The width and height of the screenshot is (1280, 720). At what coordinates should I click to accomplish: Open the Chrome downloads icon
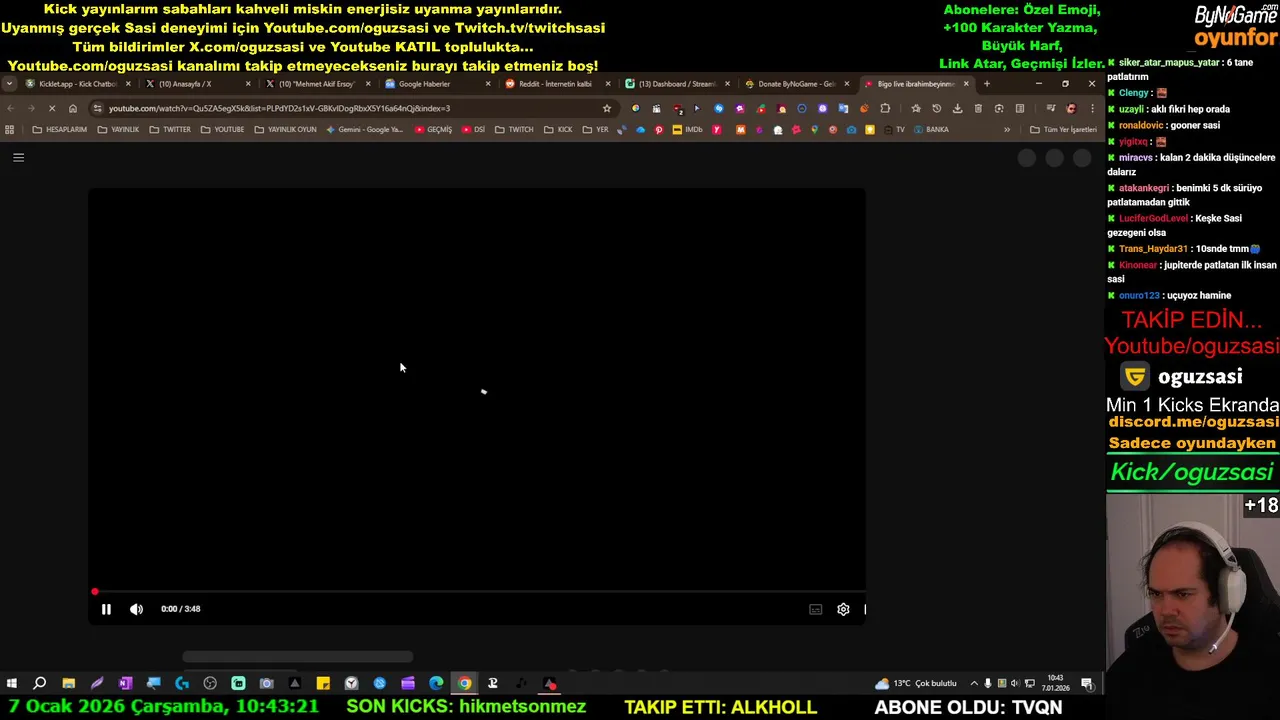957,108
